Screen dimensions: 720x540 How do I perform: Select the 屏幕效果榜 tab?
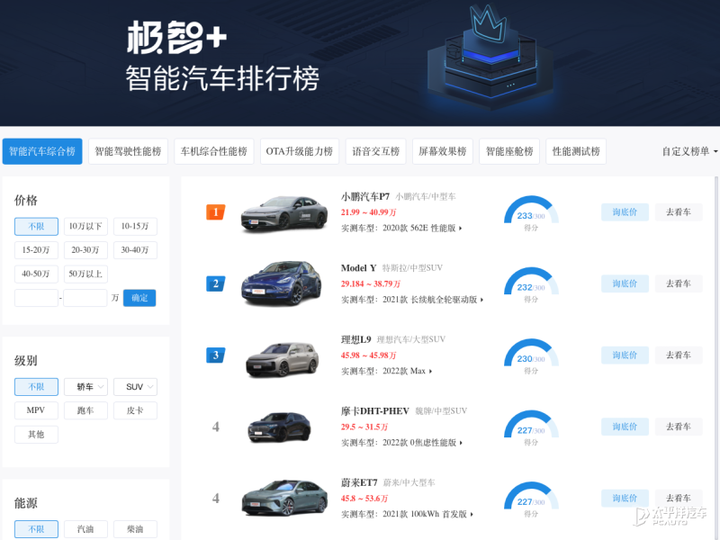pos(443,151)
